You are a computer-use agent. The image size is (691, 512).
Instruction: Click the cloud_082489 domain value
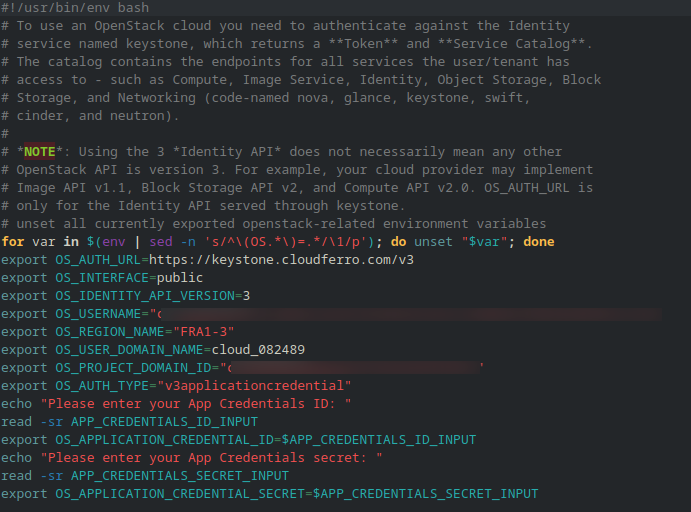(258, 350)
